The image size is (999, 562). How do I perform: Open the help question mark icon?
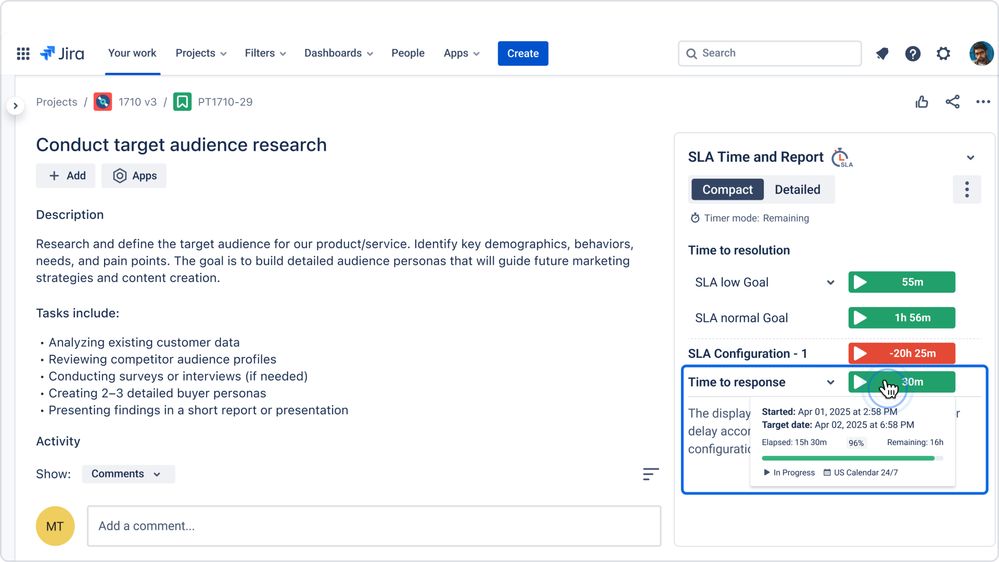[912, 54]
